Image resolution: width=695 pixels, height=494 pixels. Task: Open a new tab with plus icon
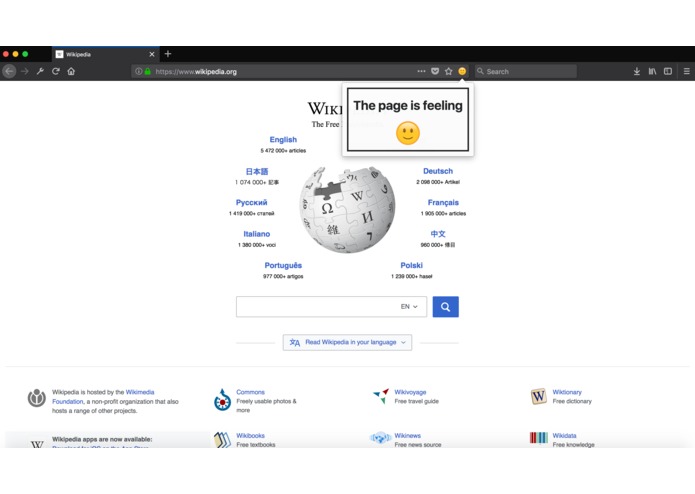168,54
